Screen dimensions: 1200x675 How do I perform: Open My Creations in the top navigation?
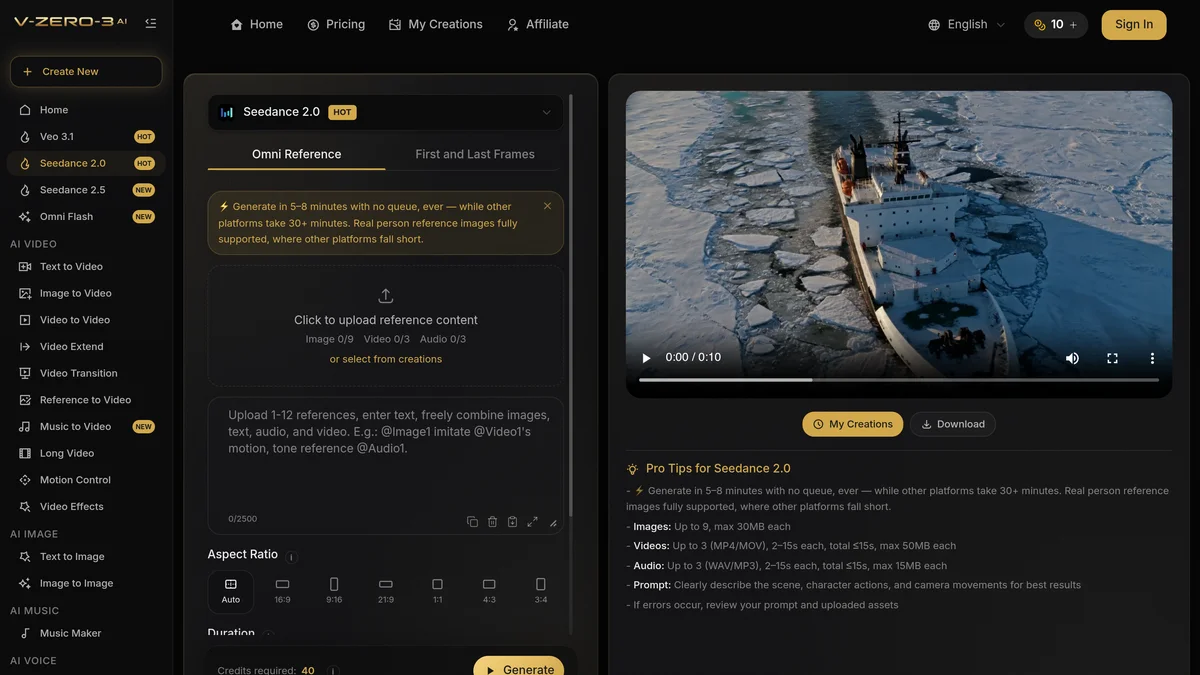(435, 24)
